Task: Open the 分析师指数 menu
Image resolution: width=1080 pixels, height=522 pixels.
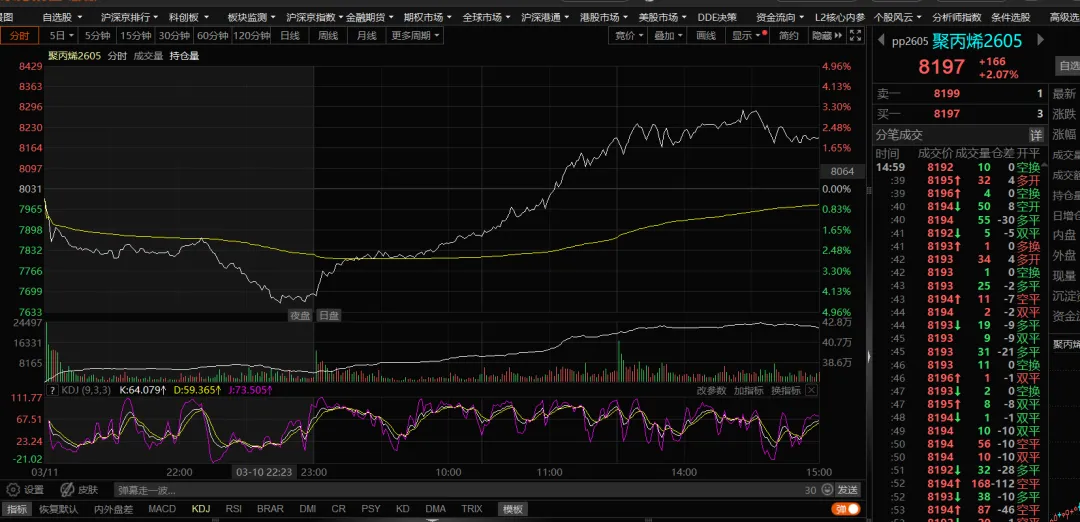Action: click(957, 17)
